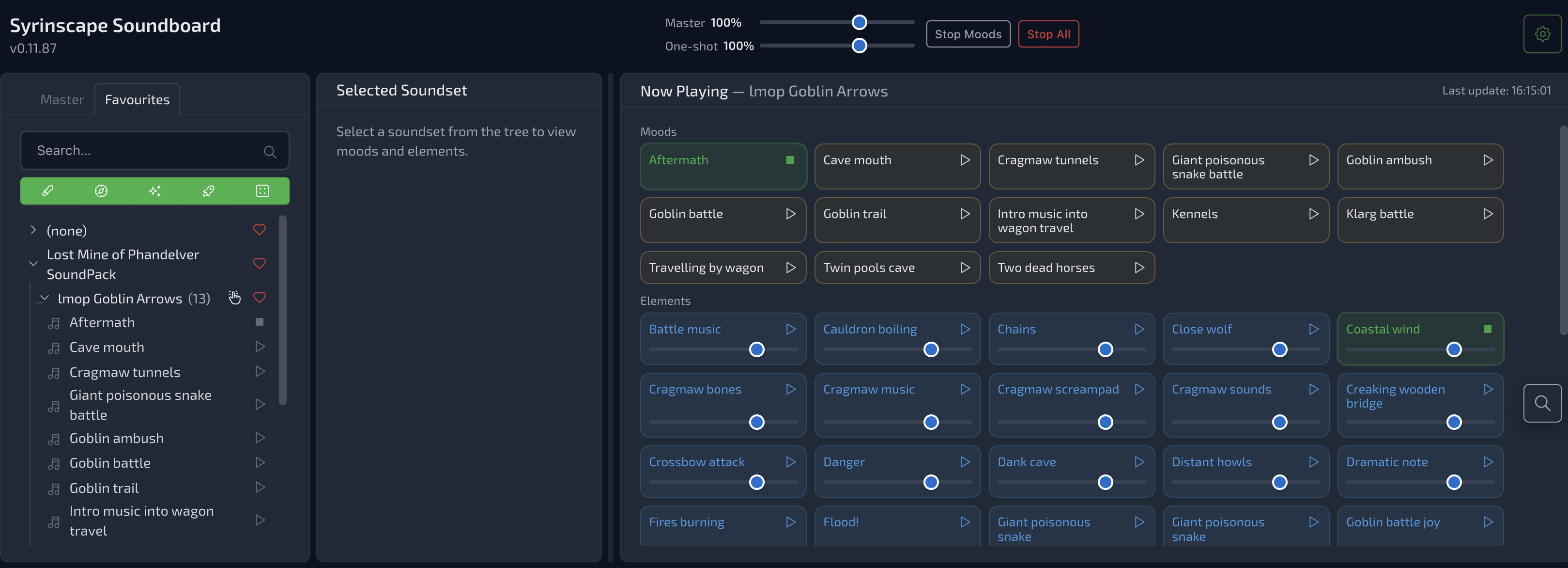Click the magnifier search button at right
The image size is (1568, 568).
1542,403
